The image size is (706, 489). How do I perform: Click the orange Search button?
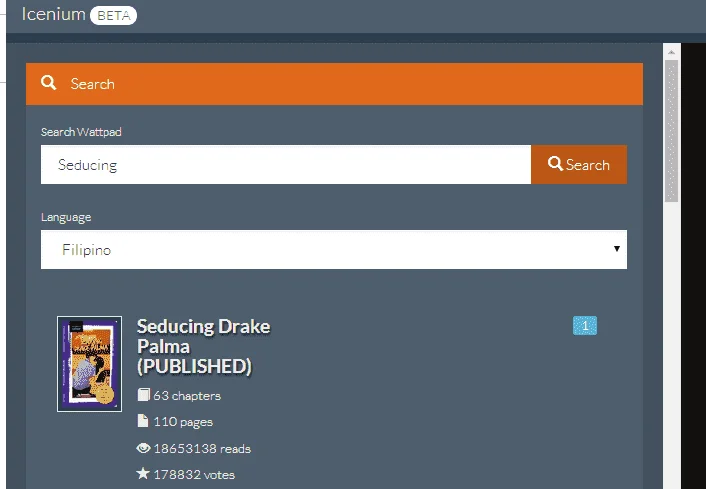tap(579, 164)
